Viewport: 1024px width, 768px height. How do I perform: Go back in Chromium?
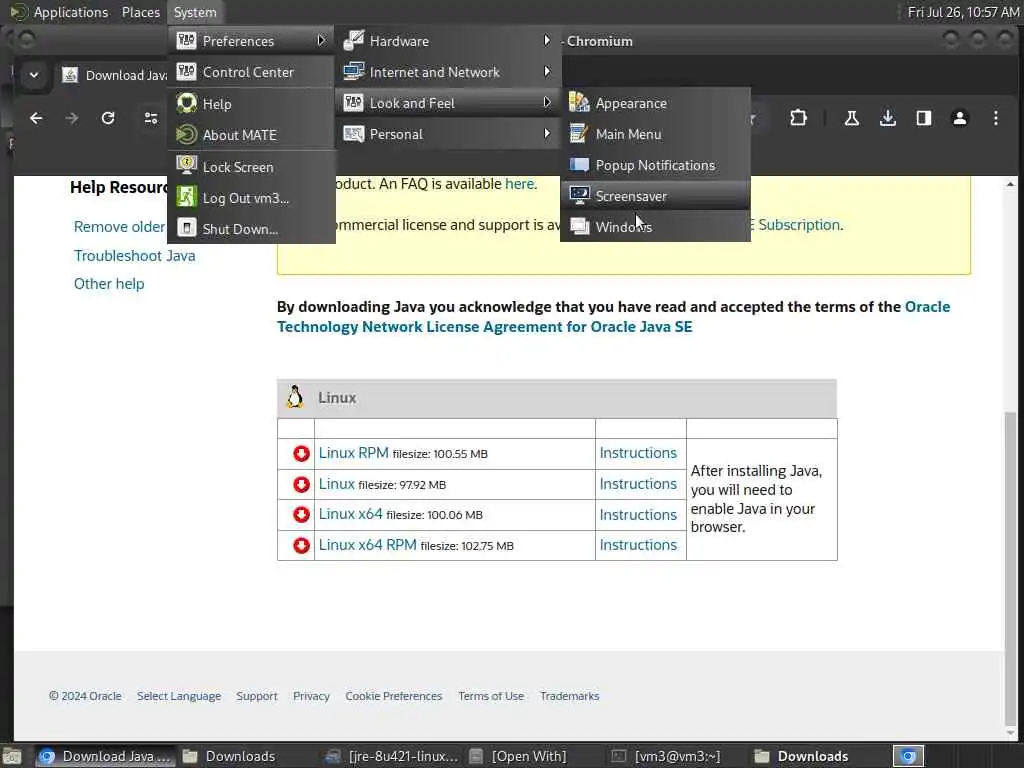pyautogui.click(x=36, y=118)
